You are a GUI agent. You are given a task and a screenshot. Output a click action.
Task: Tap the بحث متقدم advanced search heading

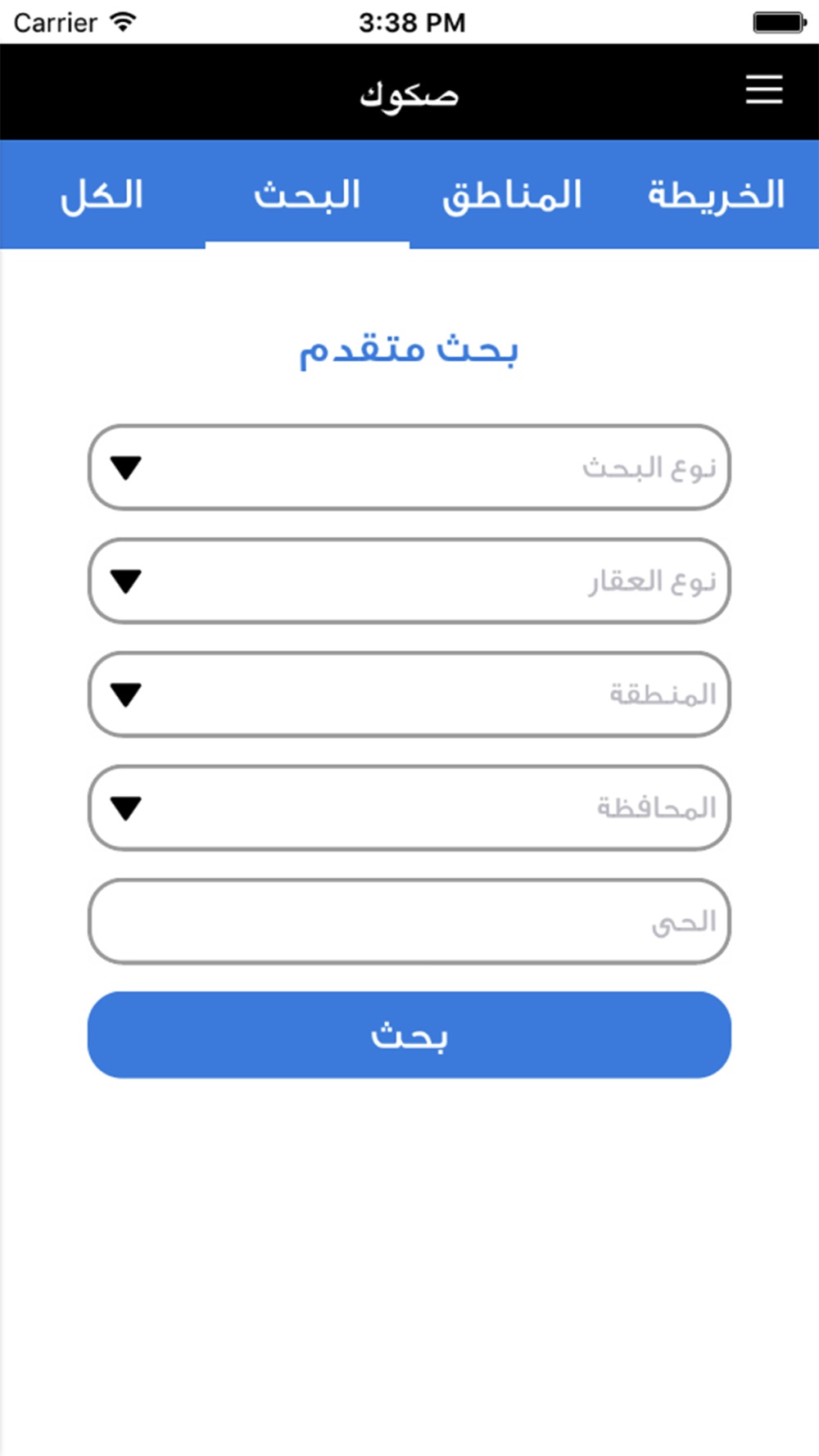409,350
